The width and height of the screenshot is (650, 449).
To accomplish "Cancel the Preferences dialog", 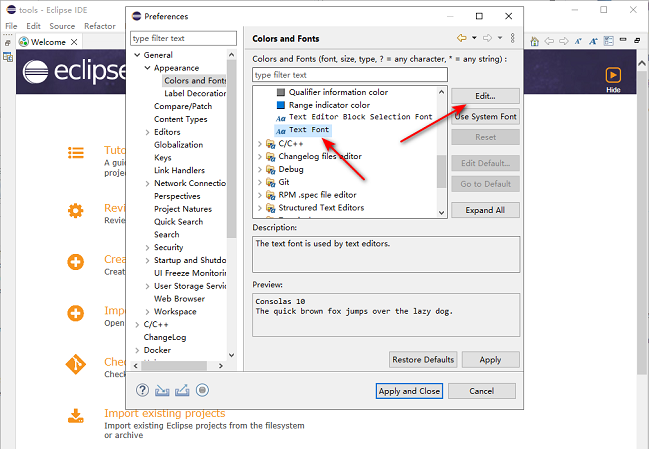I will click(x=482, y=391).
